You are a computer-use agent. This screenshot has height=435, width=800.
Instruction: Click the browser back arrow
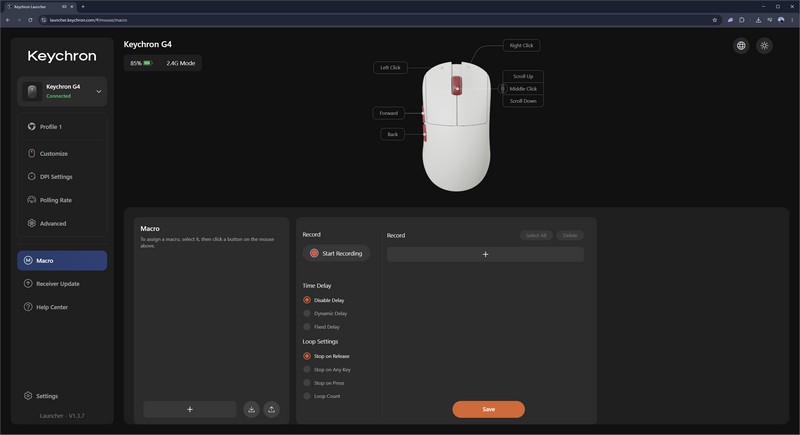(x=8, y=20)
